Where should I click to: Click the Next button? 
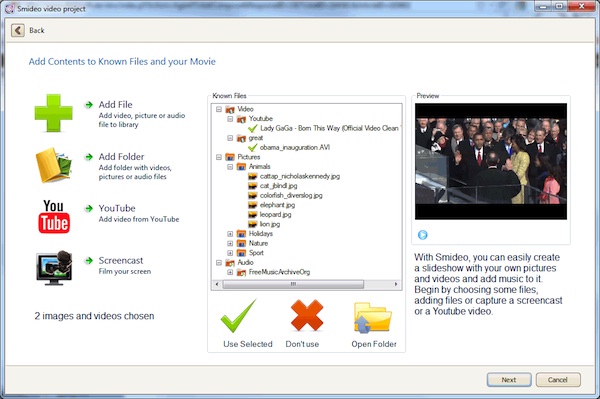click(x=509, y=379)
